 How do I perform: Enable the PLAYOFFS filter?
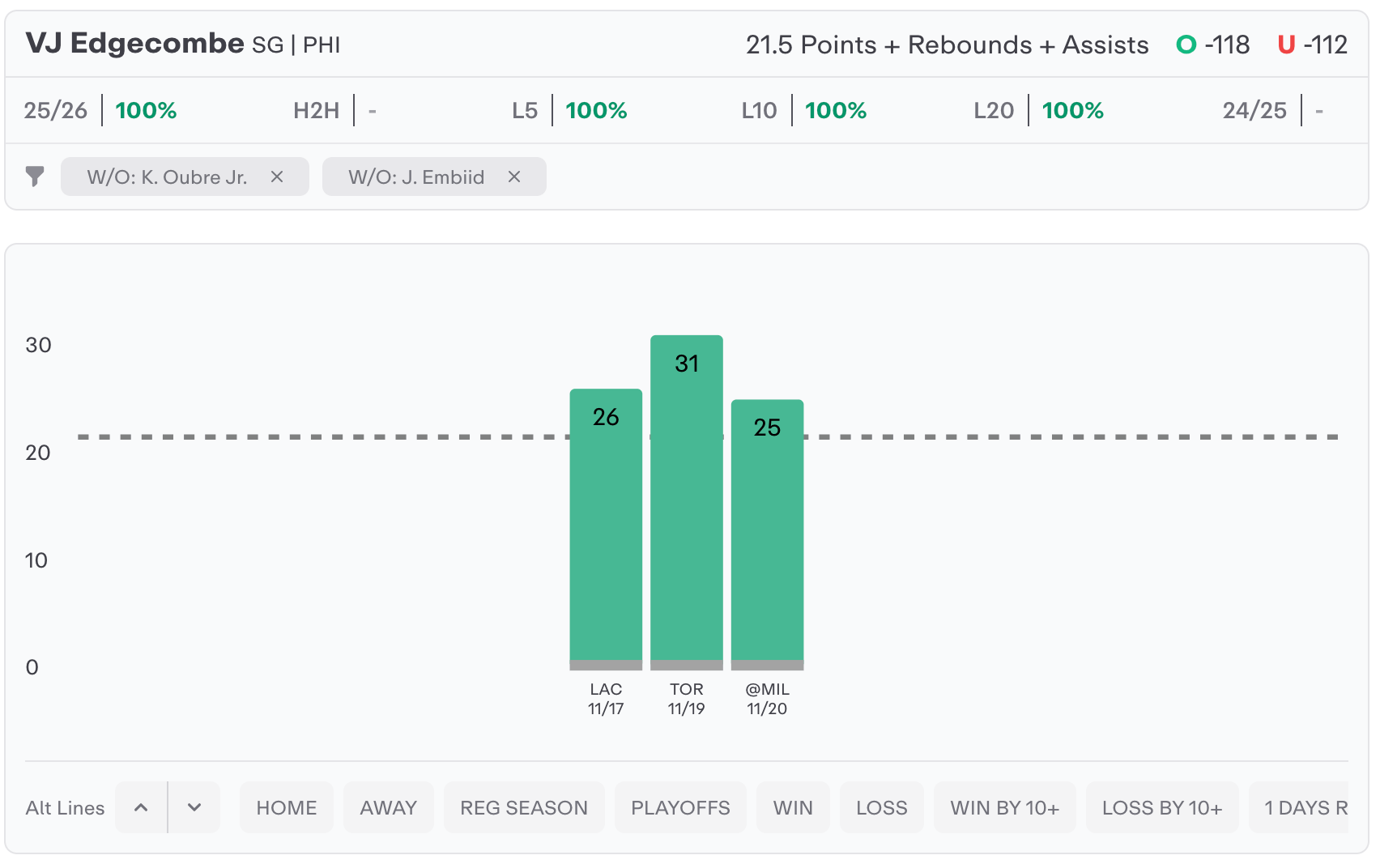point(680,807)
